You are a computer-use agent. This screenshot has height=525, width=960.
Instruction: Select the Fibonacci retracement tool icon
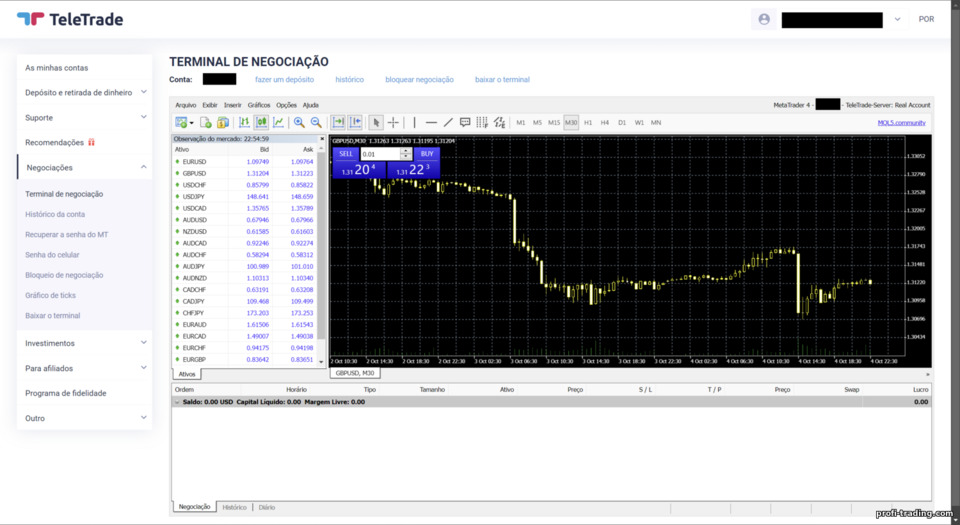point(482,122)
